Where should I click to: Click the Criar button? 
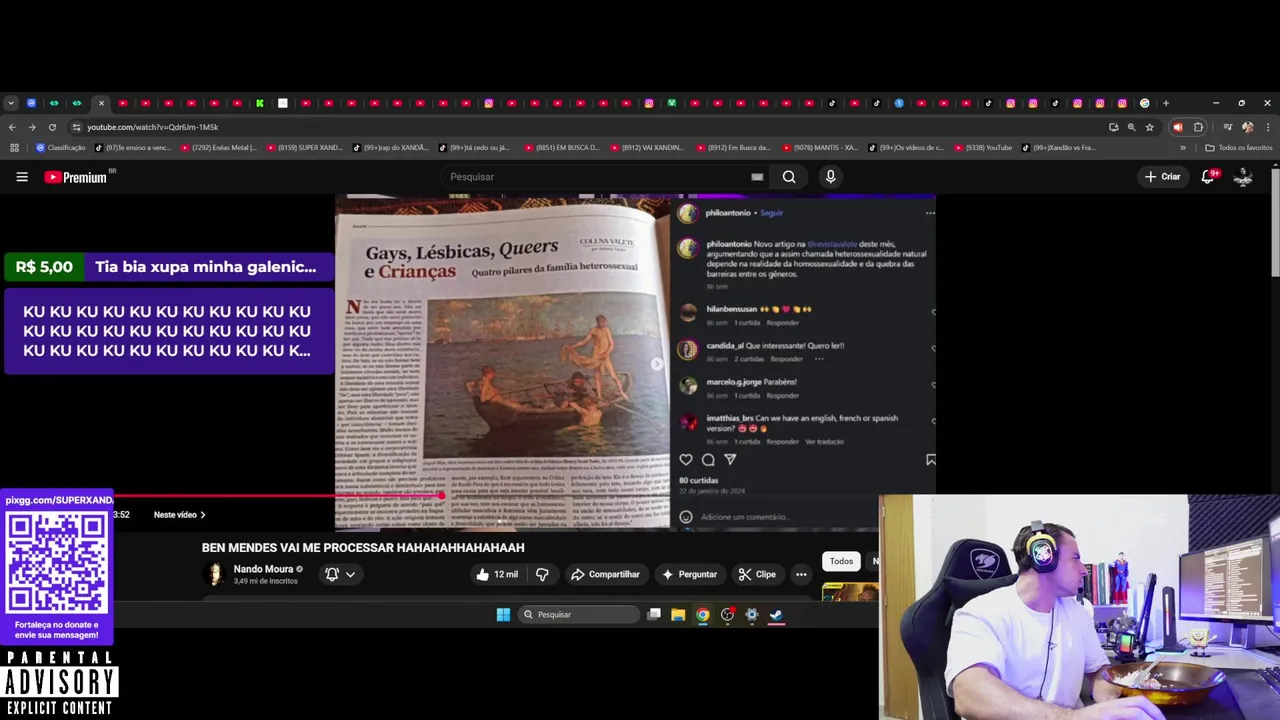[x=1163, y=177]
